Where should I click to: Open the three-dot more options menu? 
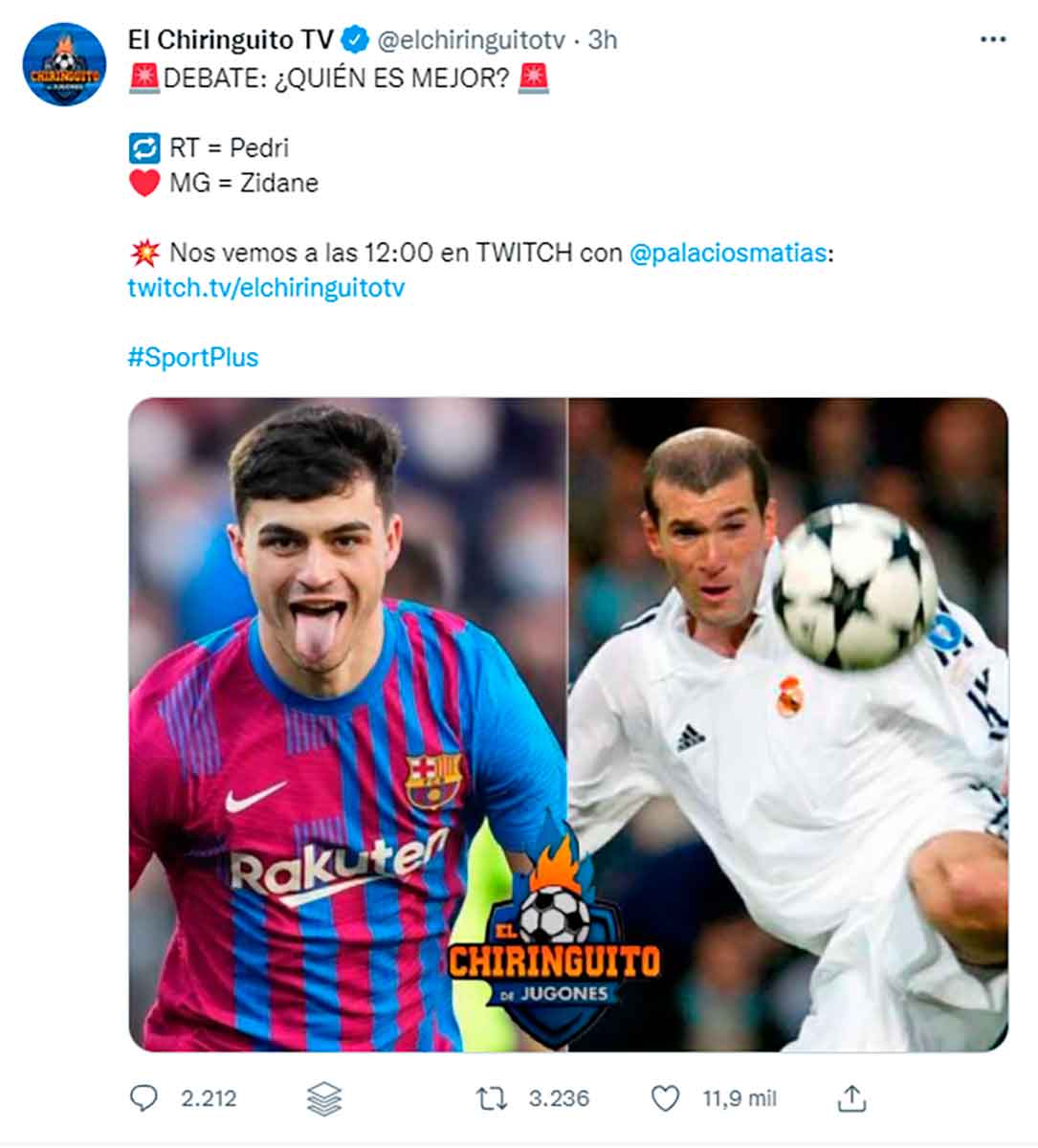point(993,40)
